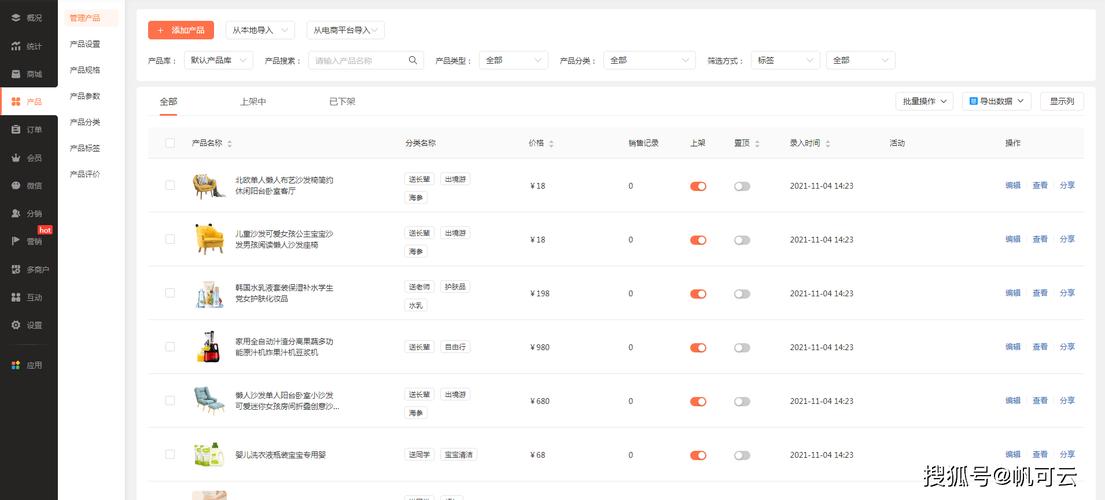Open the 全部 dropdown next to 标签
Screen dimensions: 1105x500
click(x=860, y=61)
